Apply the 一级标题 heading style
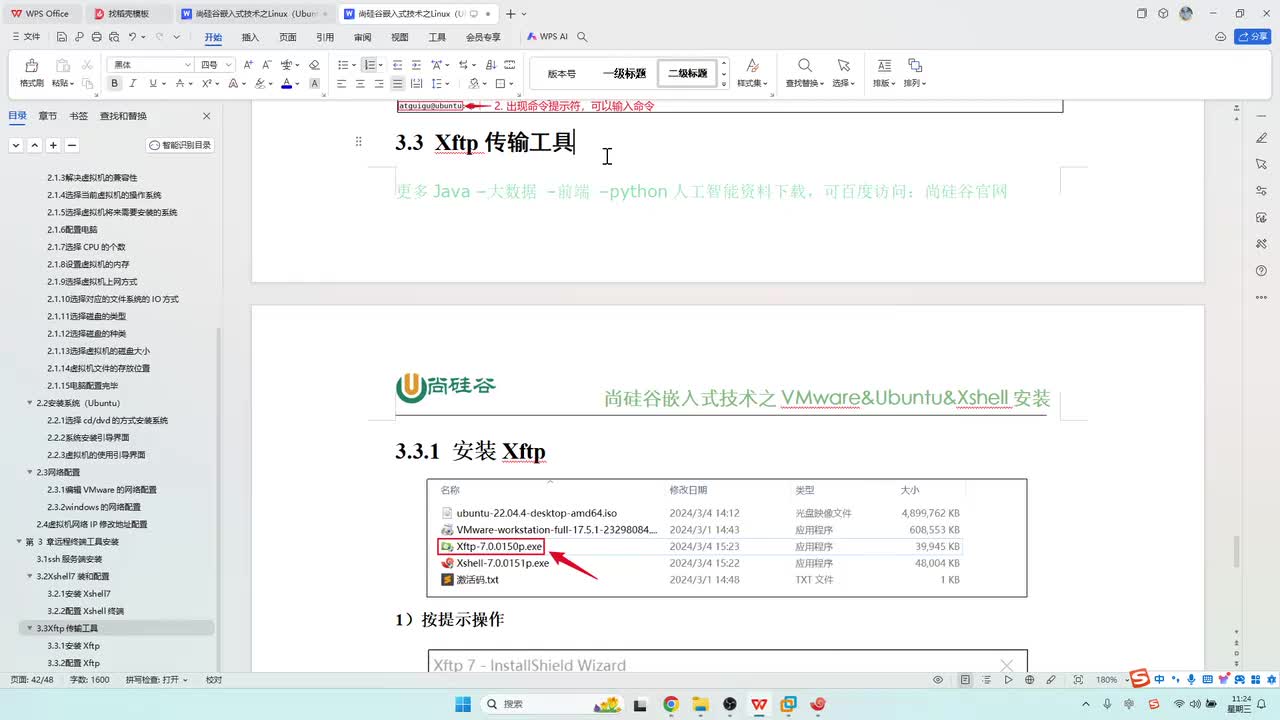The height and width of the screenshot is (720, 1280). 624,73
